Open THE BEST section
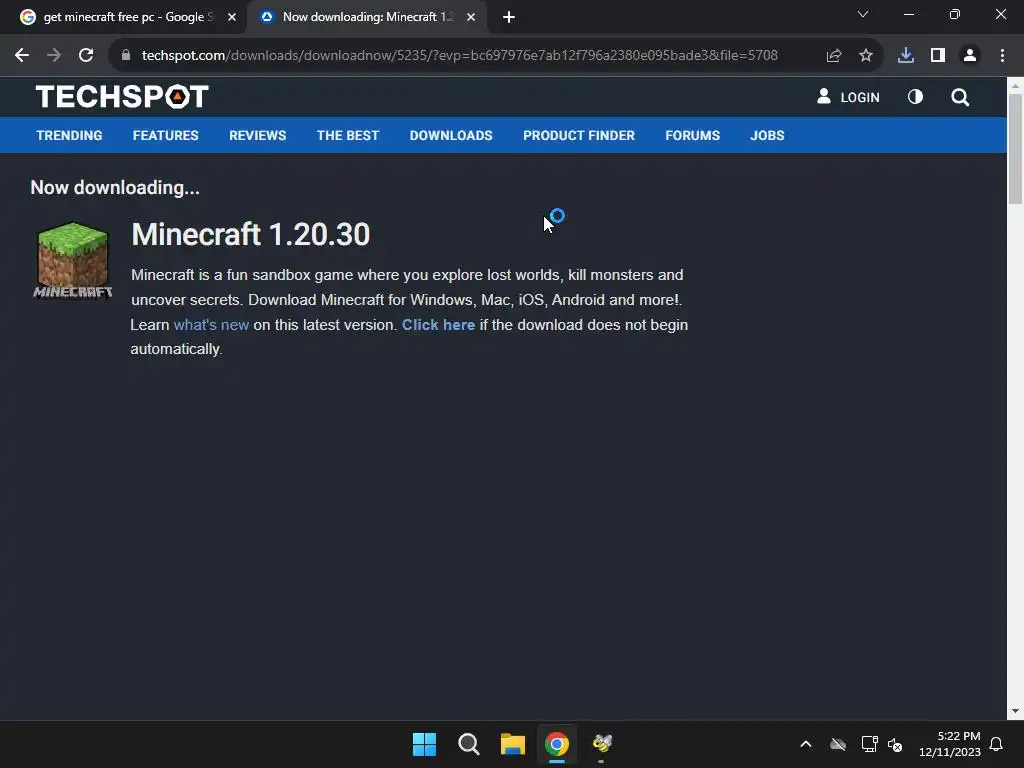The image size is (1024, 768). (348, 135)
